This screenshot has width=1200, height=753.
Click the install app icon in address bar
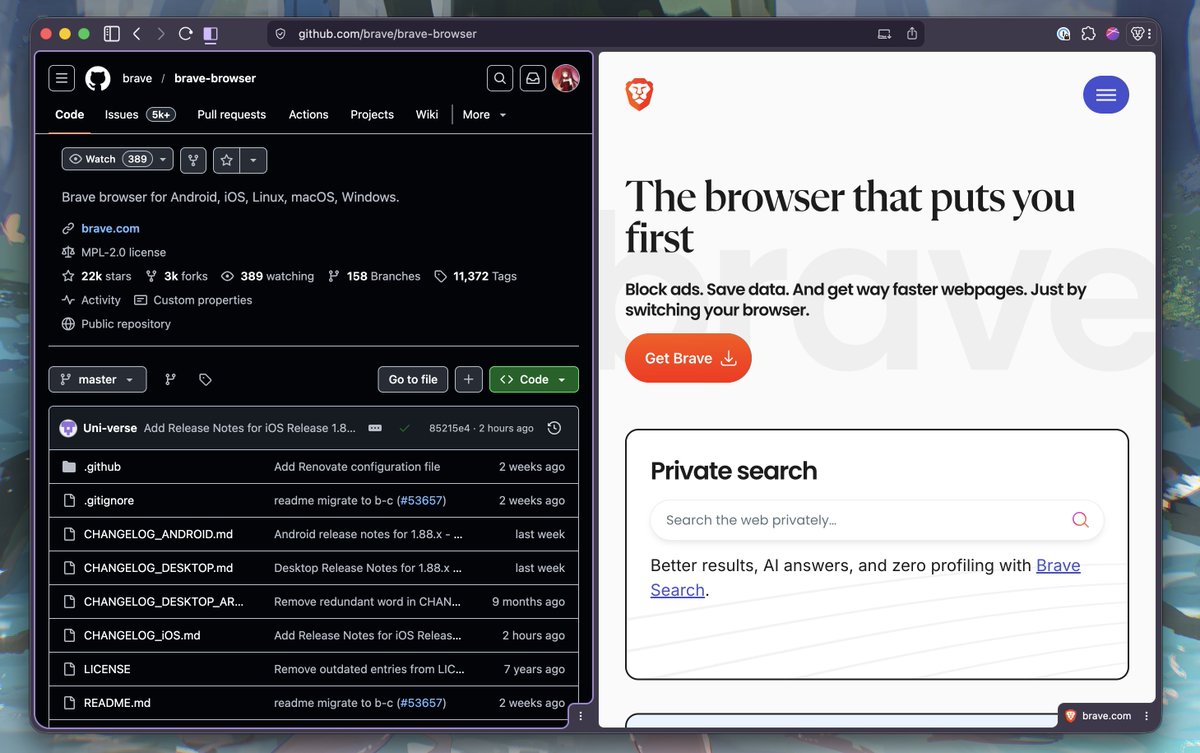[x=884, y=34]
